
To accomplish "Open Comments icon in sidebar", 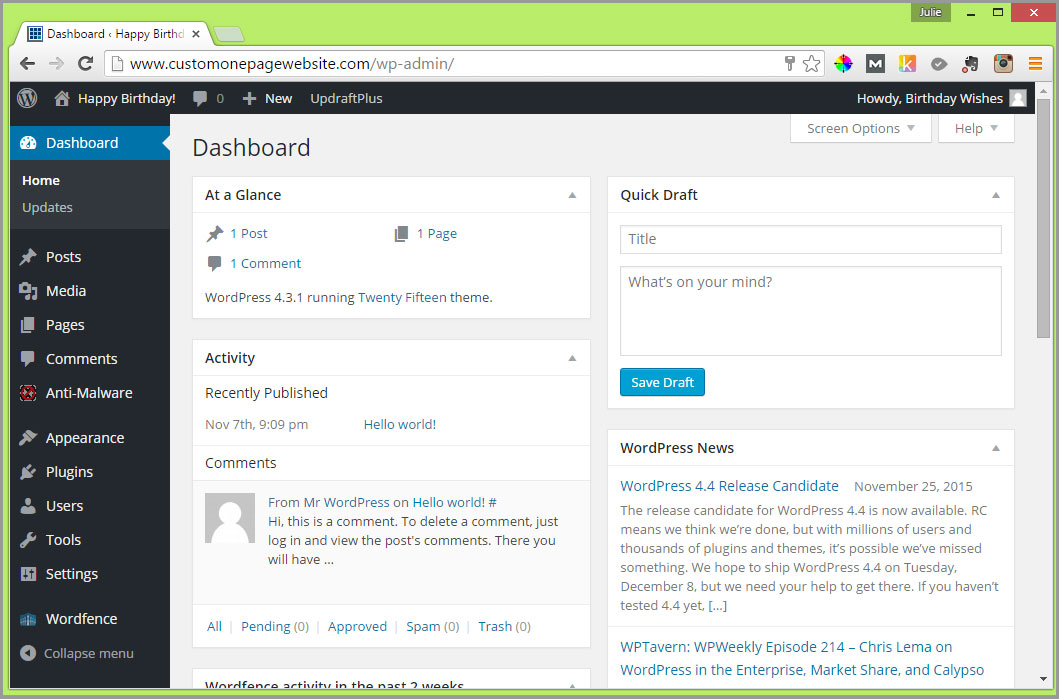I will pyautogui.click(x=28, y=359).
